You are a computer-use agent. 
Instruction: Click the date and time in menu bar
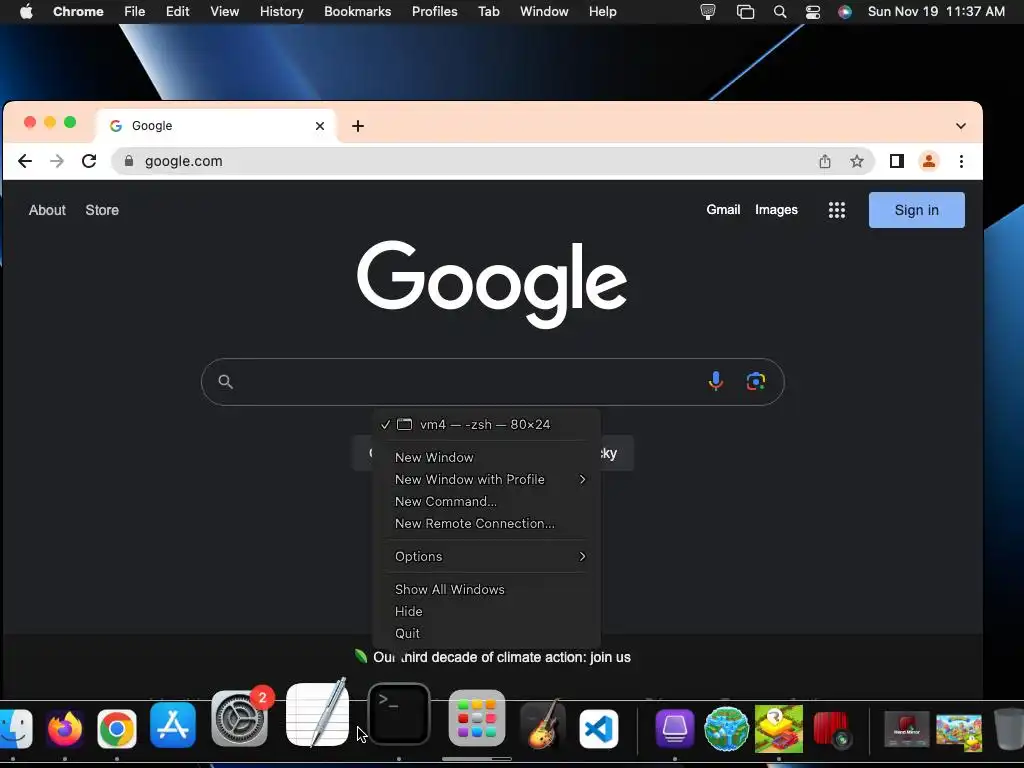tap(936, 12)
